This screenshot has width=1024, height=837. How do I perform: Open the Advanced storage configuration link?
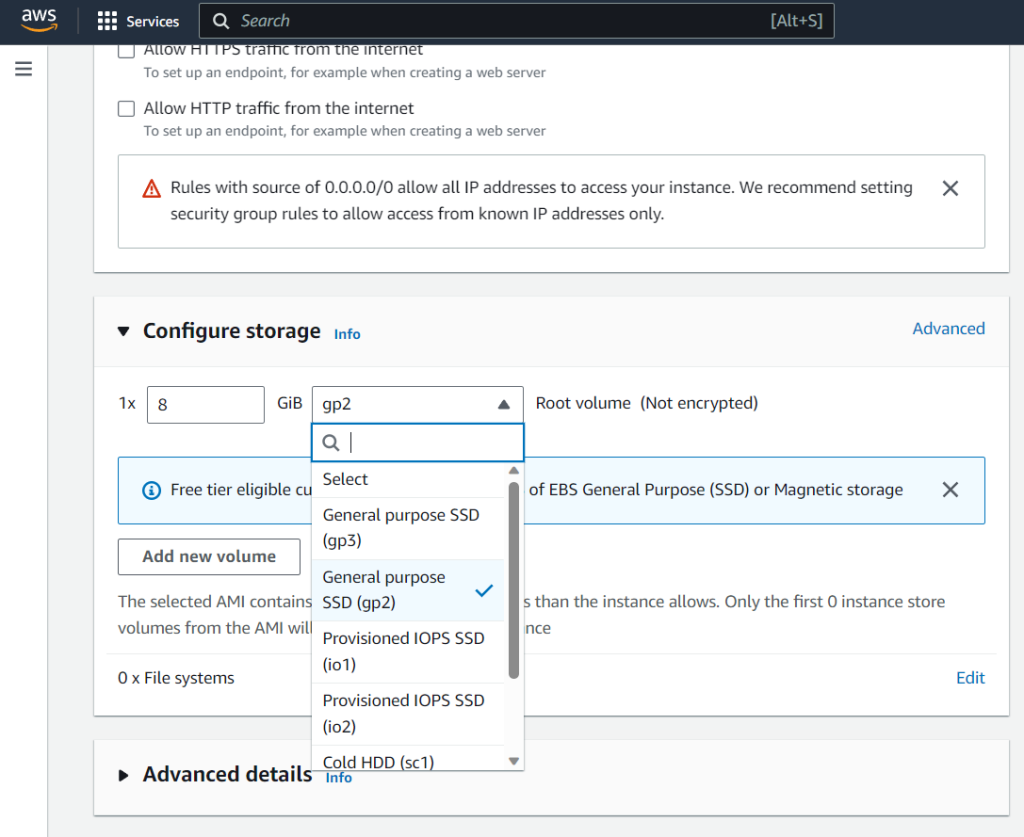[x=948, y=329]
